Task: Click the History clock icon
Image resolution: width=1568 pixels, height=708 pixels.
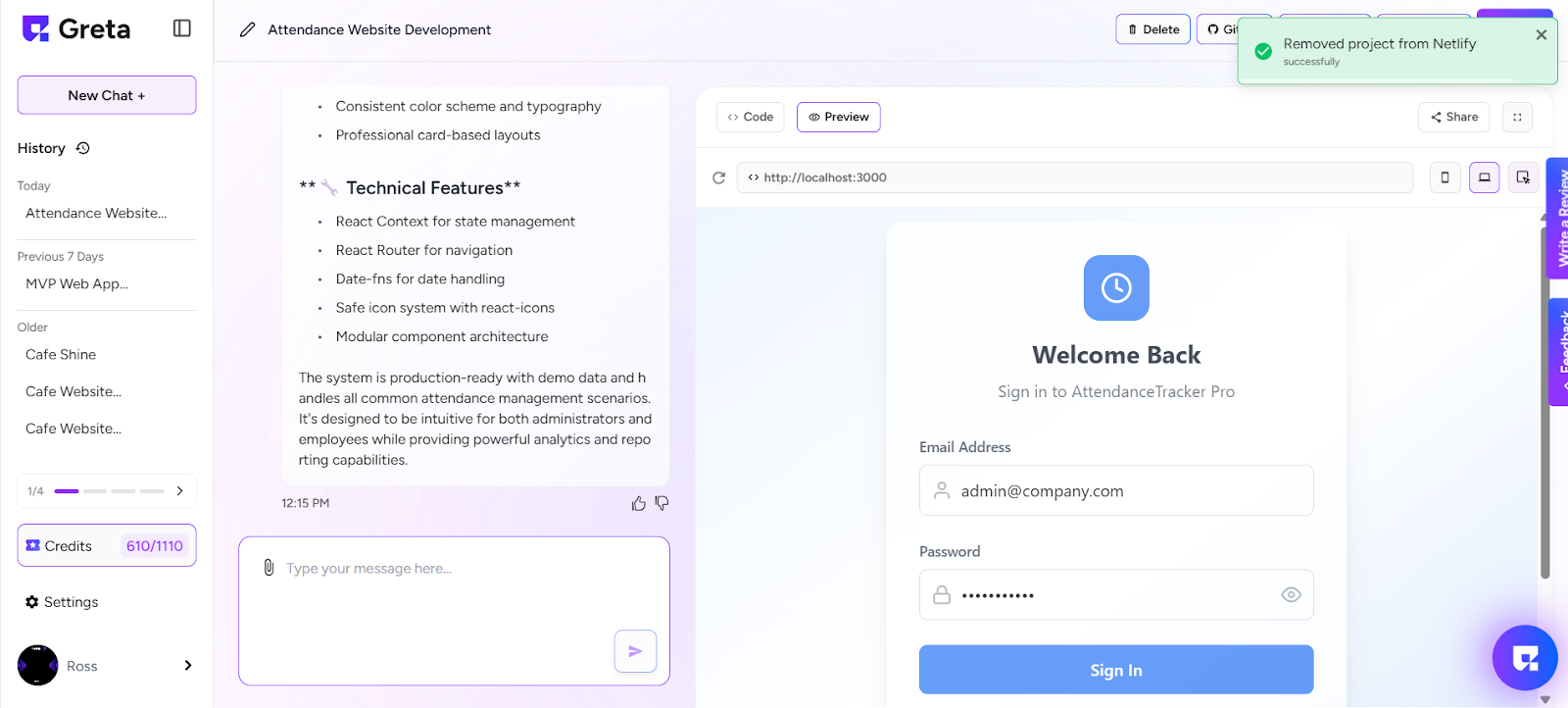Action: click(83, 148)
